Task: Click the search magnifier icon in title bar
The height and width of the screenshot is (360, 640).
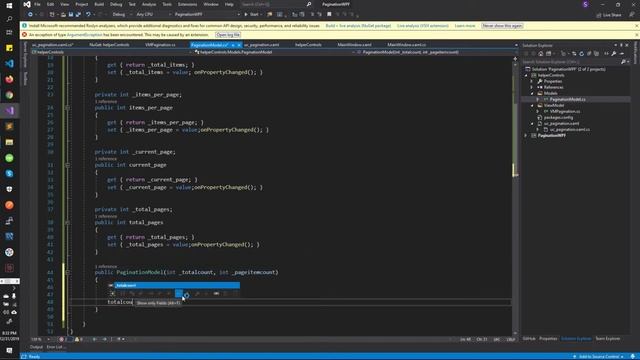Action: coord(309,4)
